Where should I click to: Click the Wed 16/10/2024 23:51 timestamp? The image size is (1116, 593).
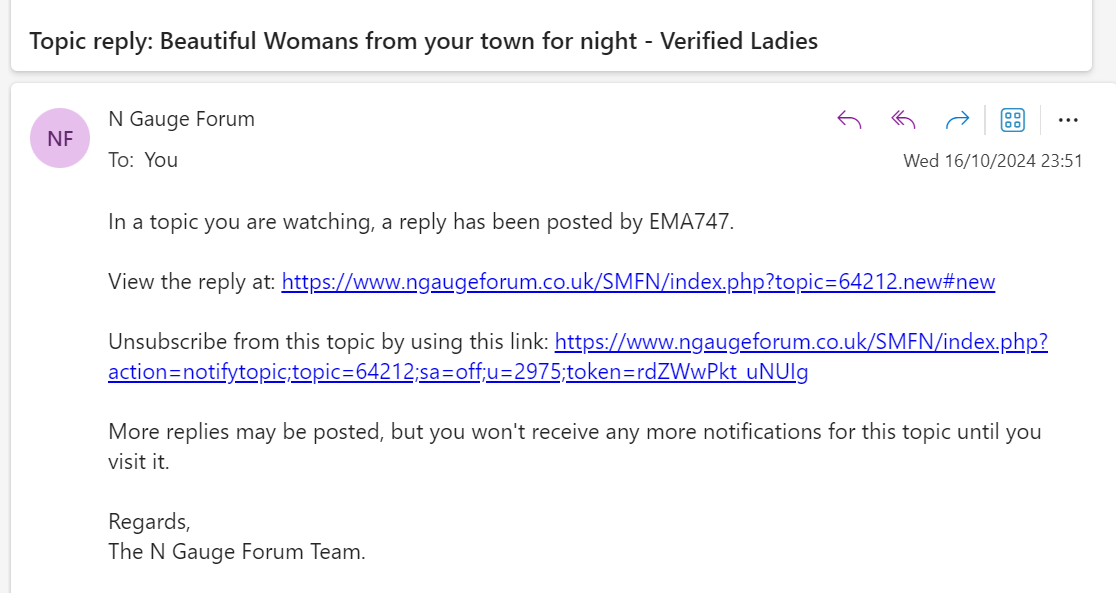click(x=993, y=161)
